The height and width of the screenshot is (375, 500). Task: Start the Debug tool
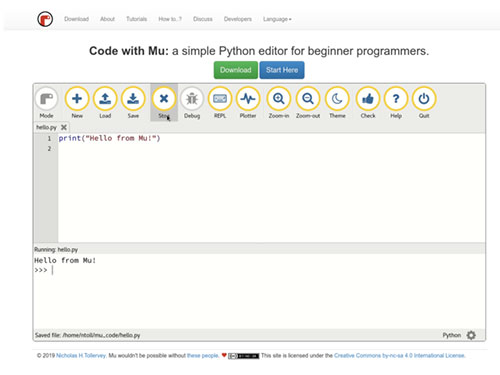[x=192, y=99]
